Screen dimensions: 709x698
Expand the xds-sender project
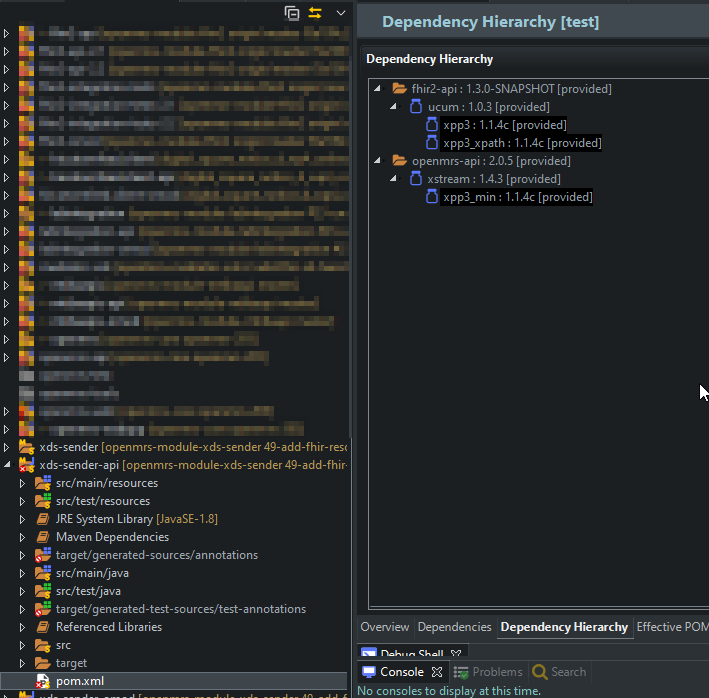click(x=6, y=447)
